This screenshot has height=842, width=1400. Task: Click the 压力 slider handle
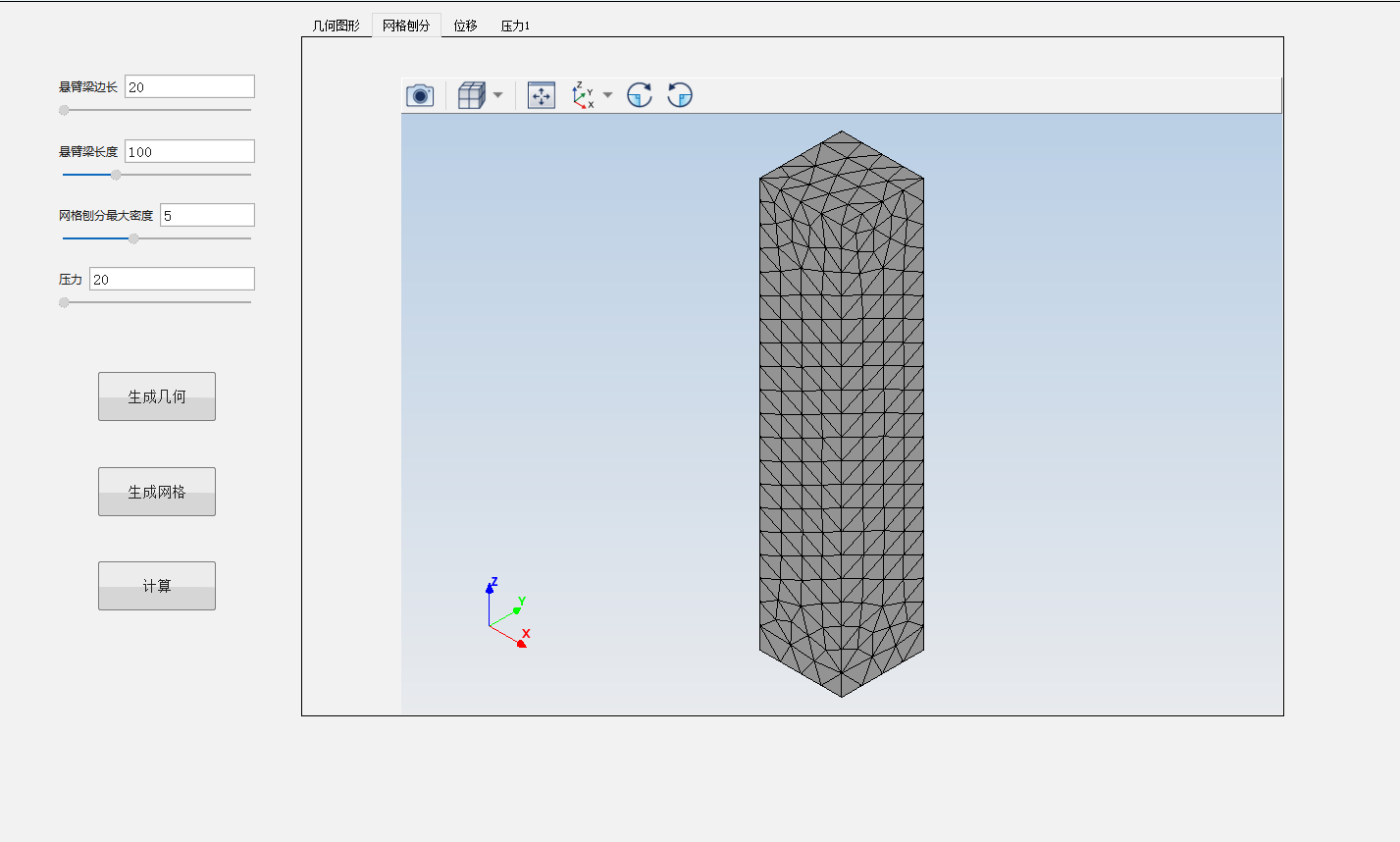tap(64, 302)
